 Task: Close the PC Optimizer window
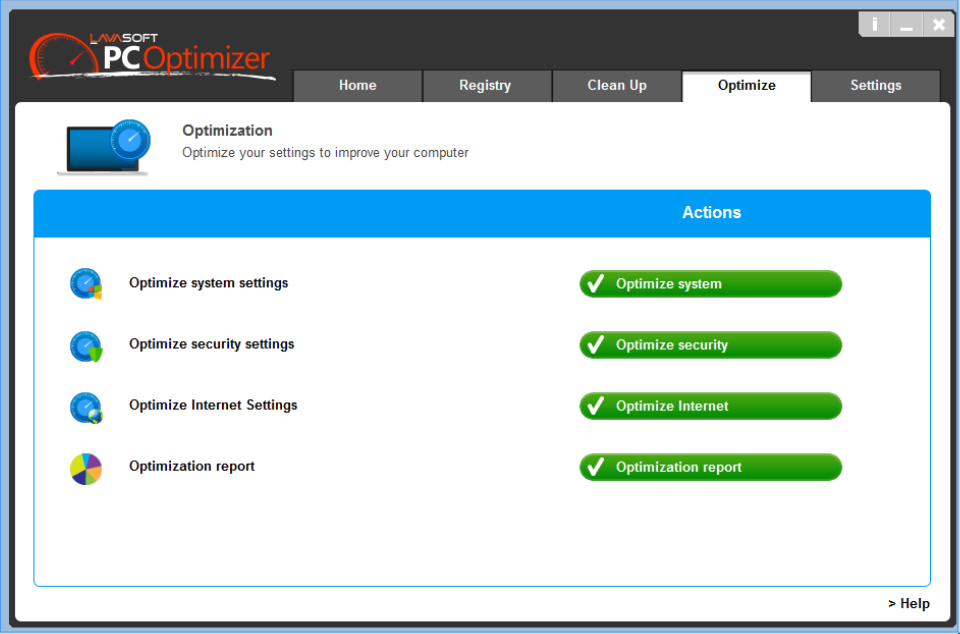pyautogui.click(x=939, y=24)
